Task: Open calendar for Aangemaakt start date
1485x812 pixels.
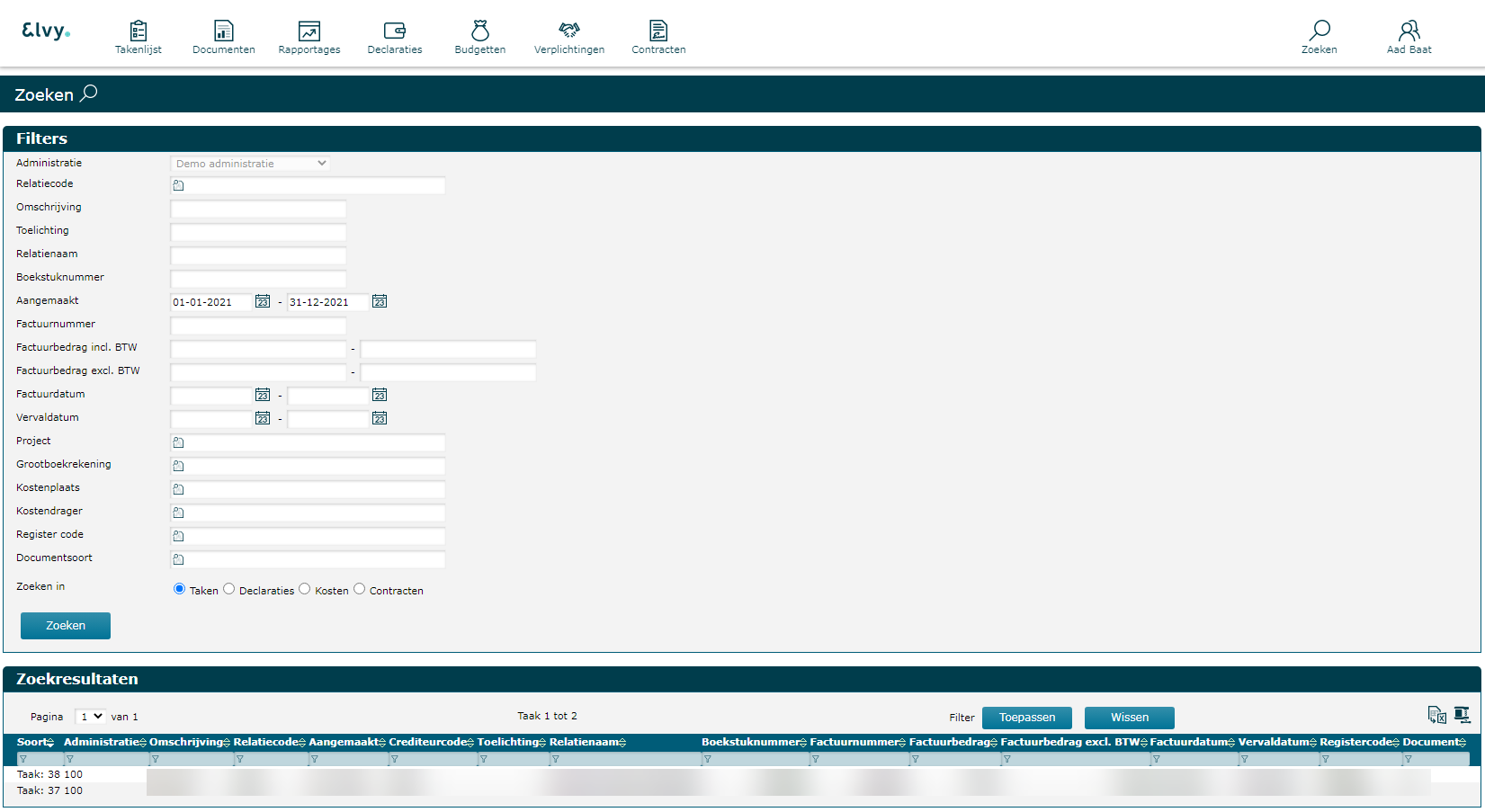Action: [x=263, y=301]
